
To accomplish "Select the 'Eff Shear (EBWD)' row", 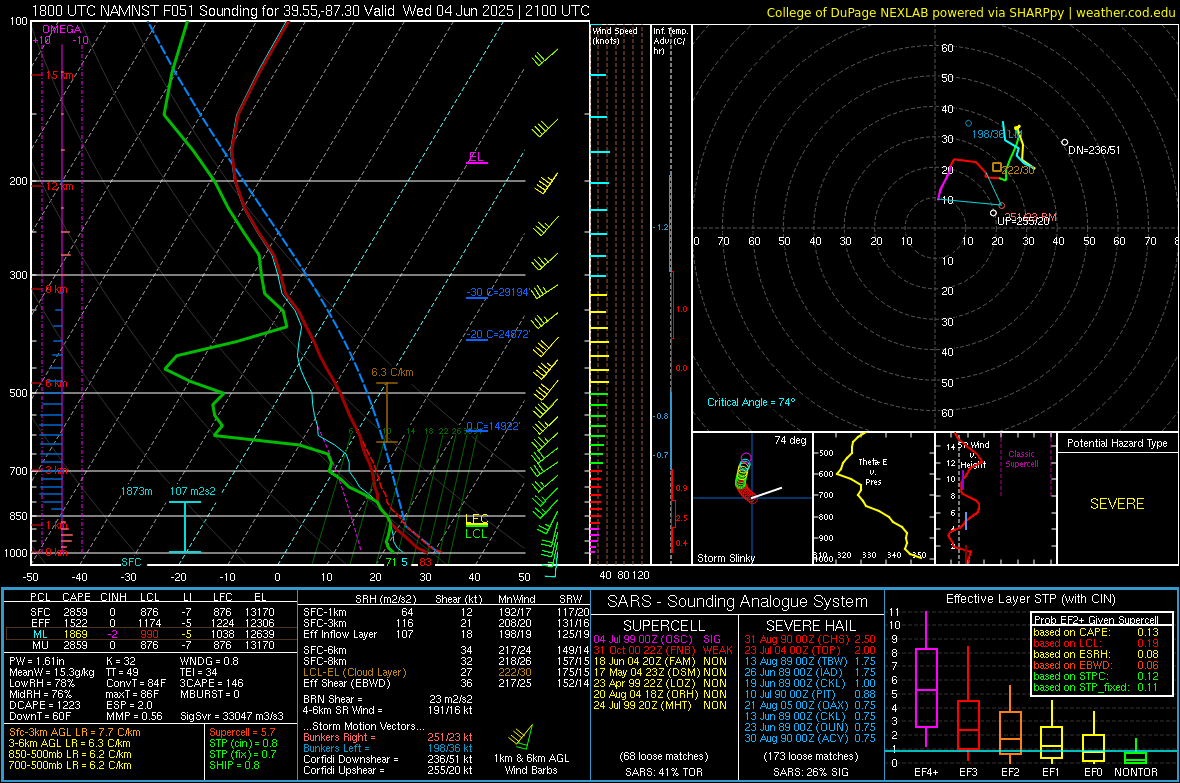I will [x=446, y=684].
